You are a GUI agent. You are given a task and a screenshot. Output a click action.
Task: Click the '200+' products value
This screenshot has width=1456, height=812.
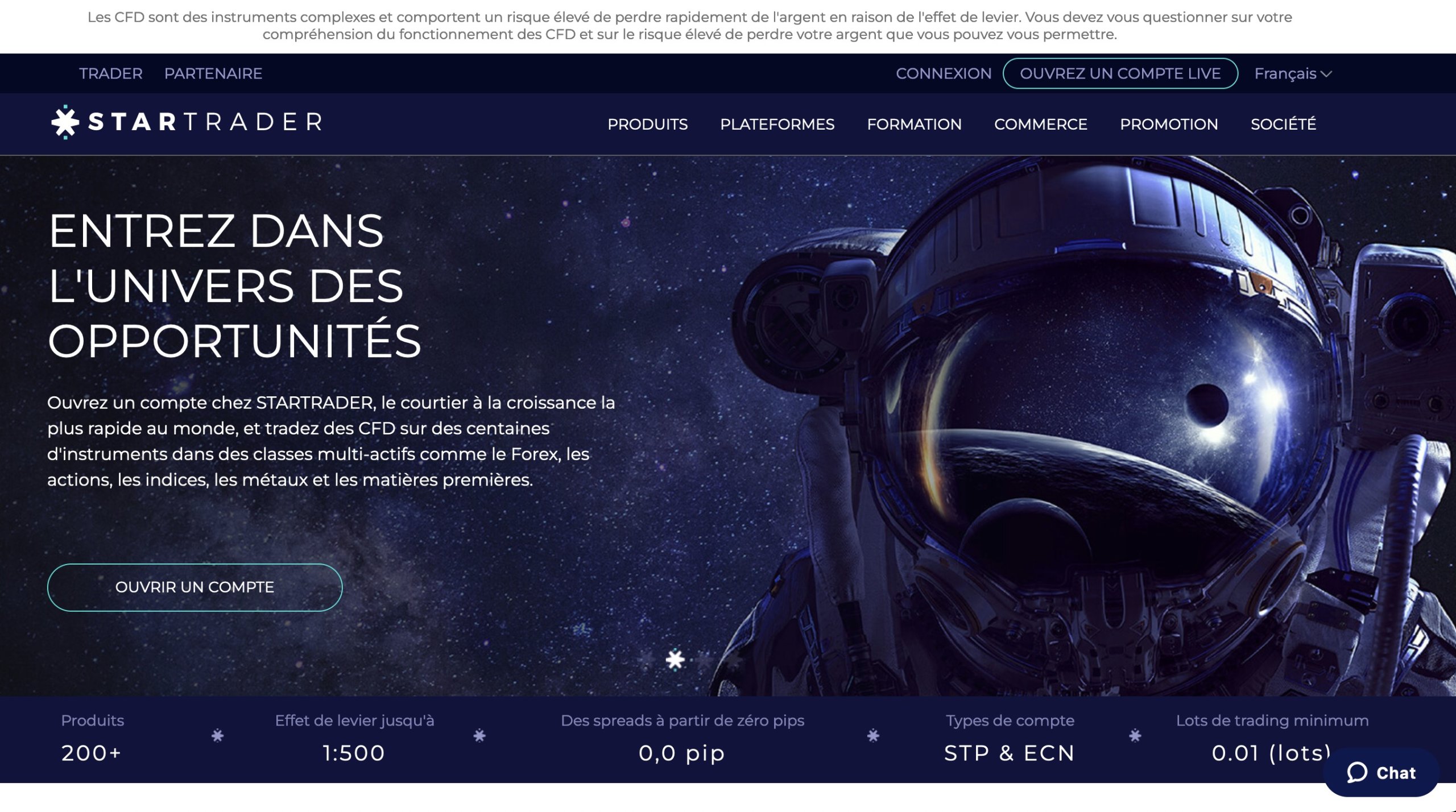(x=91, y=753)
